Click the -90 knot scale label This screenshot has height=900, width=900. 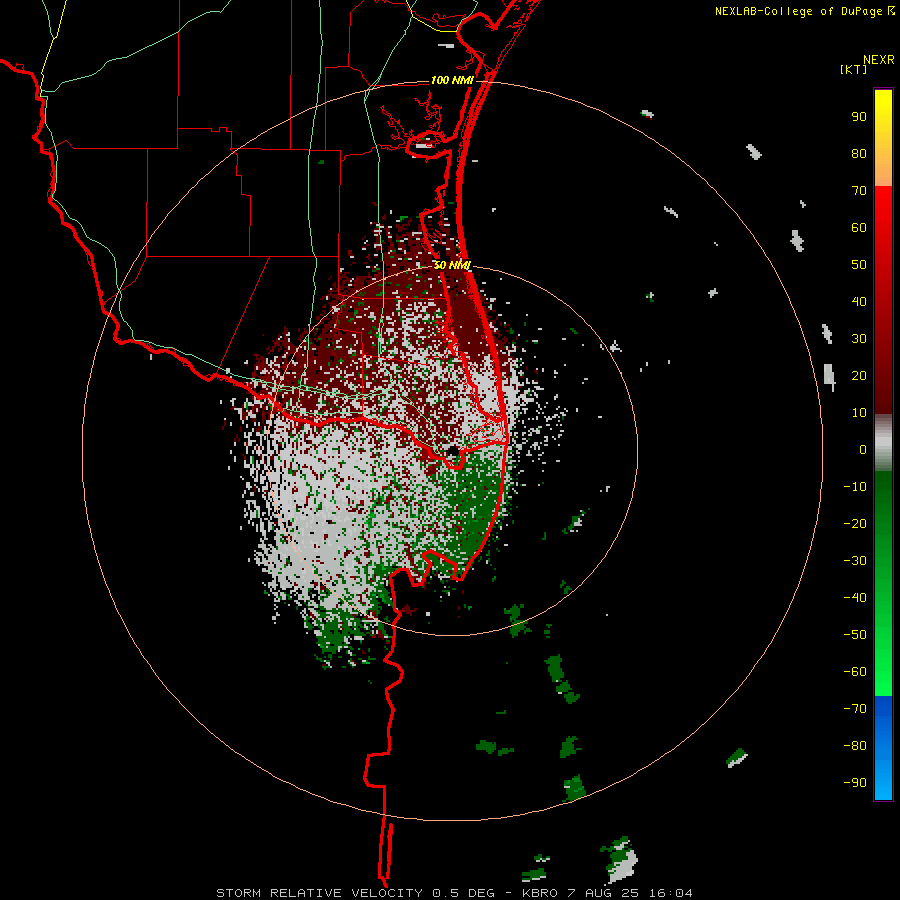[x=855, y=782]
